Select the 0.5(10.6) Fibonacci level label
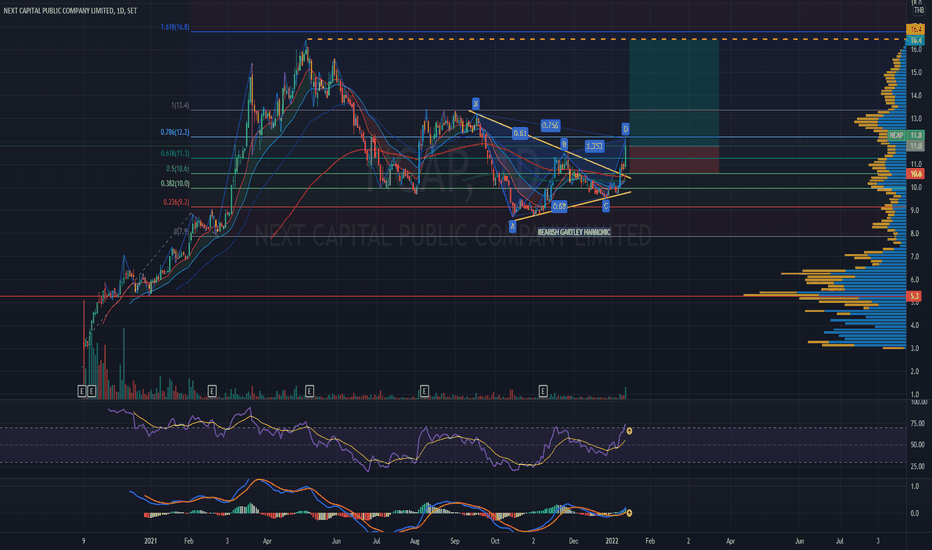 178,169
